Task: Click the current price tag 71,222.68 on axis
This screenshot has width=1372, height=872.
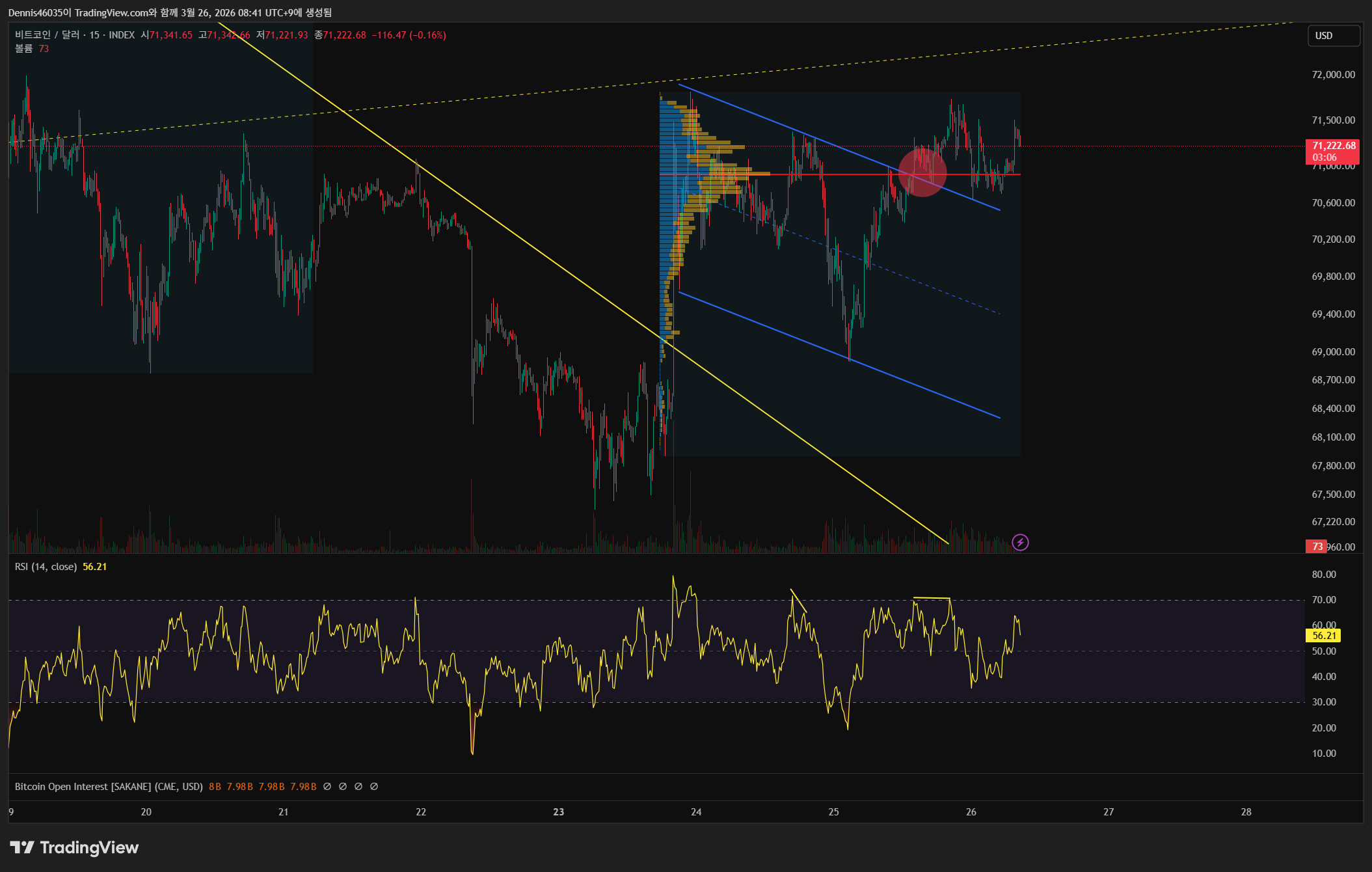Action: [x=1332, y=151]
